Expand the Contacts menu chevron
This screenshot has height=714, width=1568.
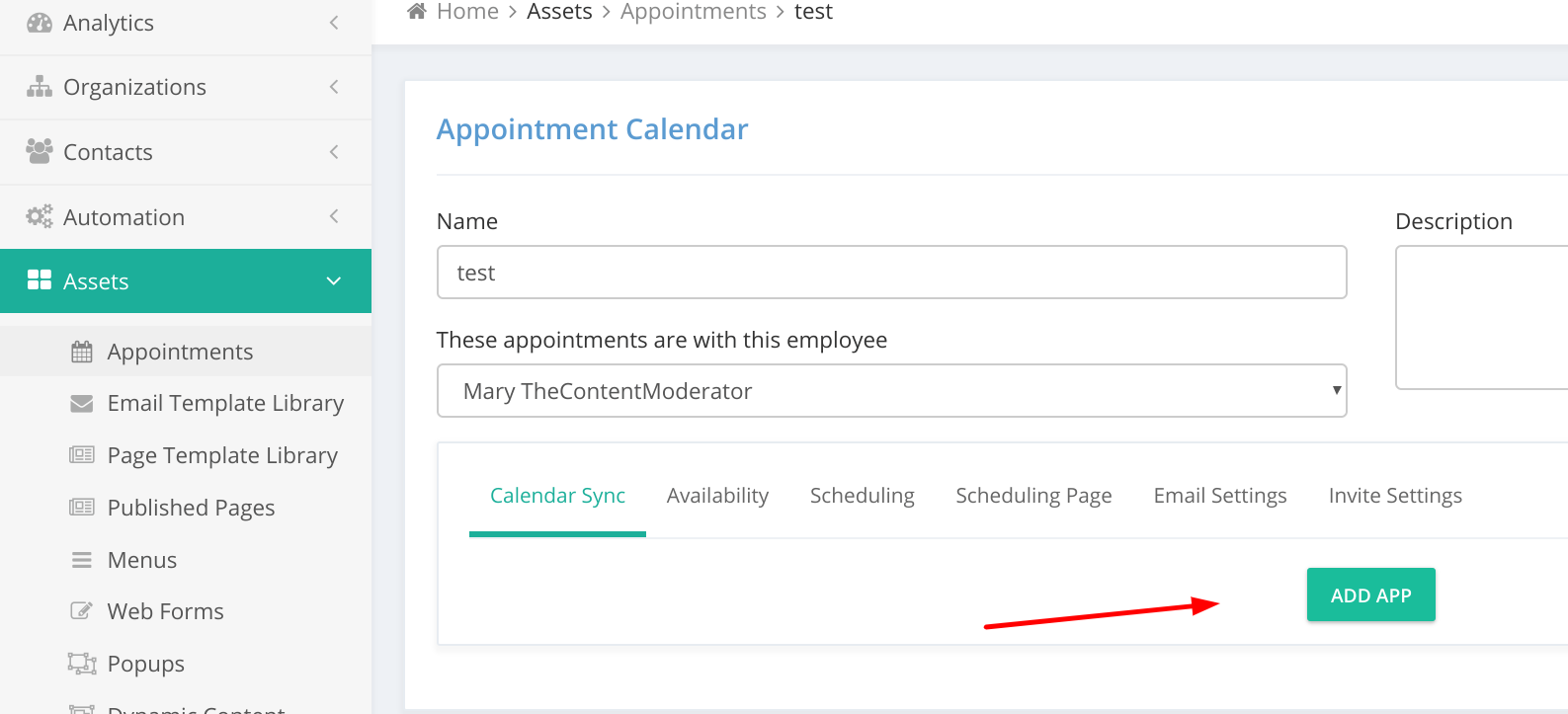point(334,151)
